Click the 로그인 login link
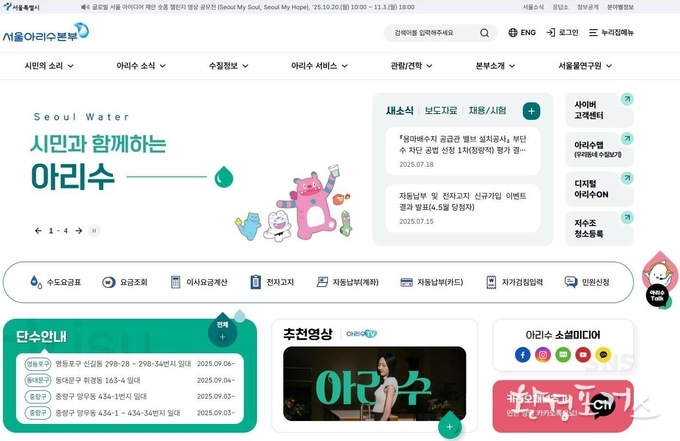 pyautogui.click(x=562, y=33)
